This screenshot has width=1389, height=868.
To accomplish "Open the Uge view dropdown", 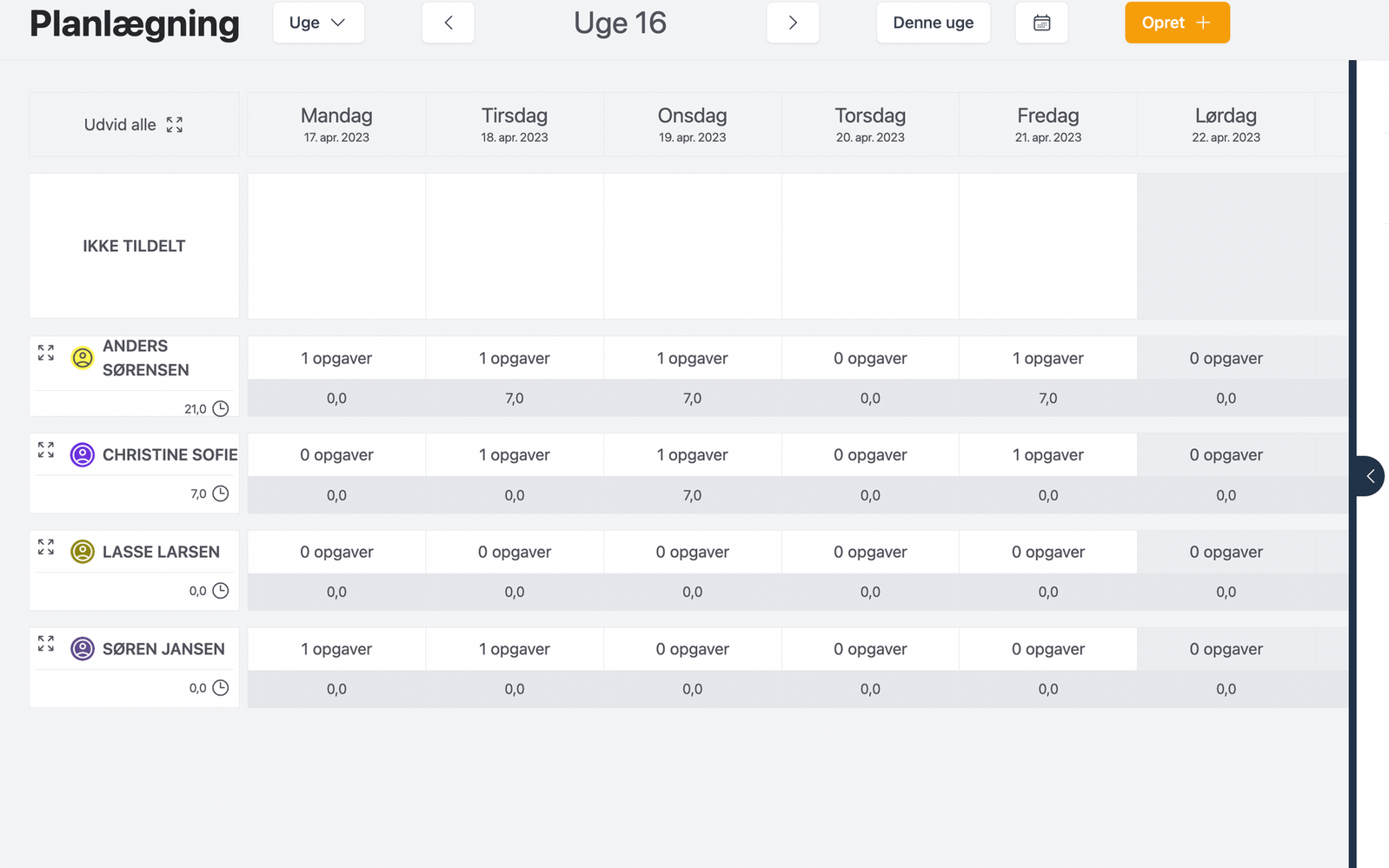I will [x=318, y=23].
